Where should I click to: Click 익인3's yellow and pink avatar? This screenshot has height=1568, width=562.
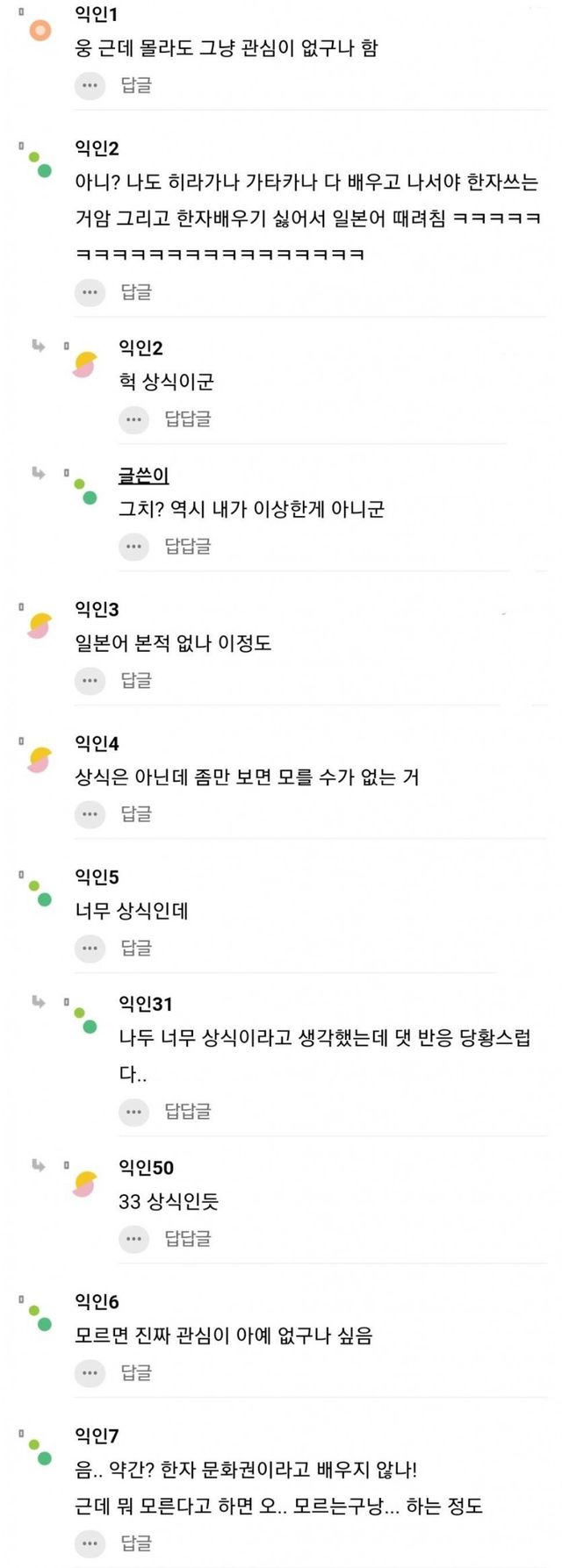pyautogui.click(x=40, y=626)
